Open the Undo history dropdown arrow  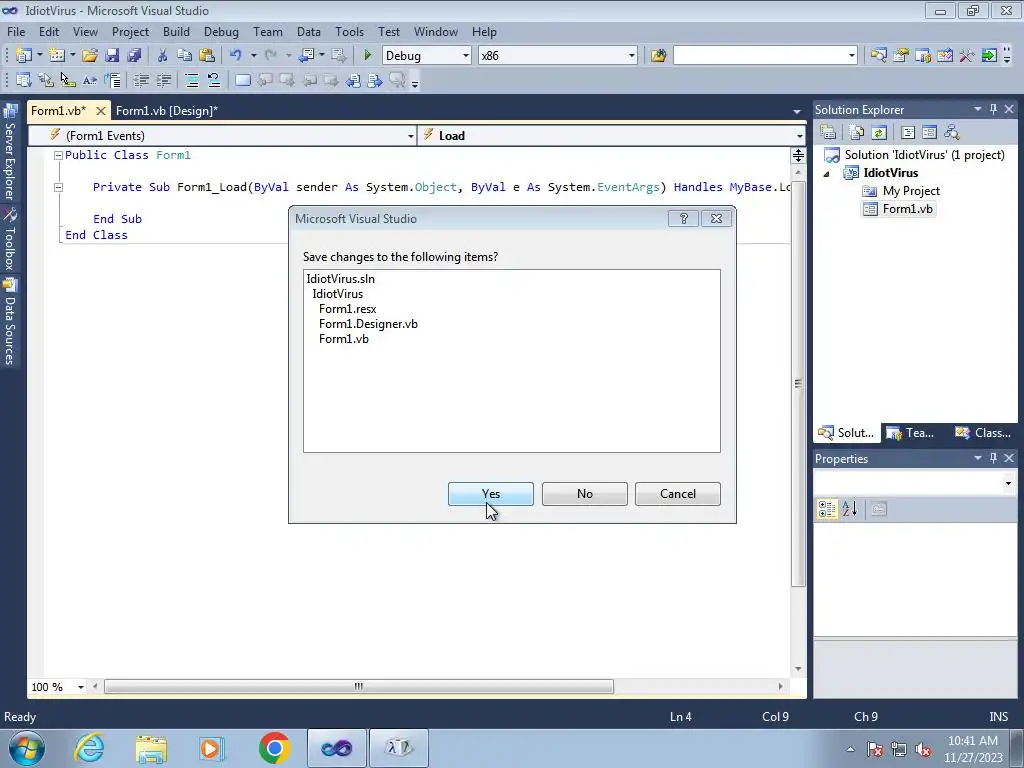tap(253, 56)
